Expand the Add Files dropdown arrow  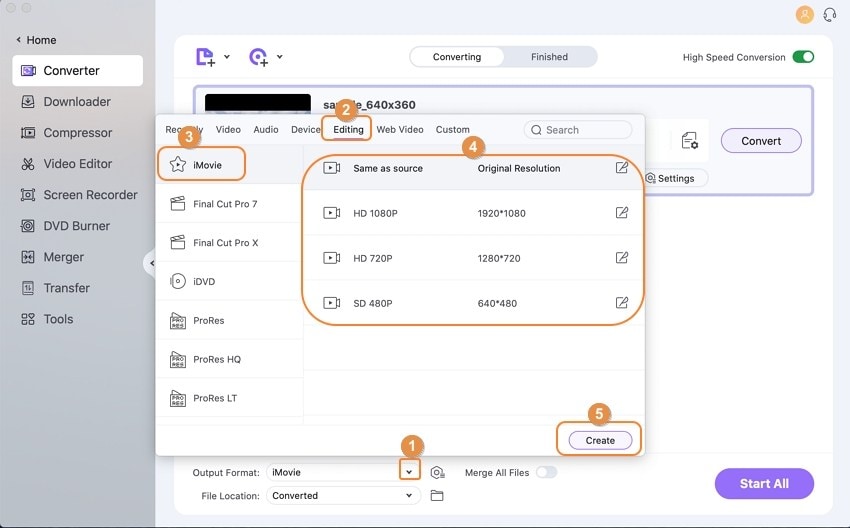coord(227,56)
